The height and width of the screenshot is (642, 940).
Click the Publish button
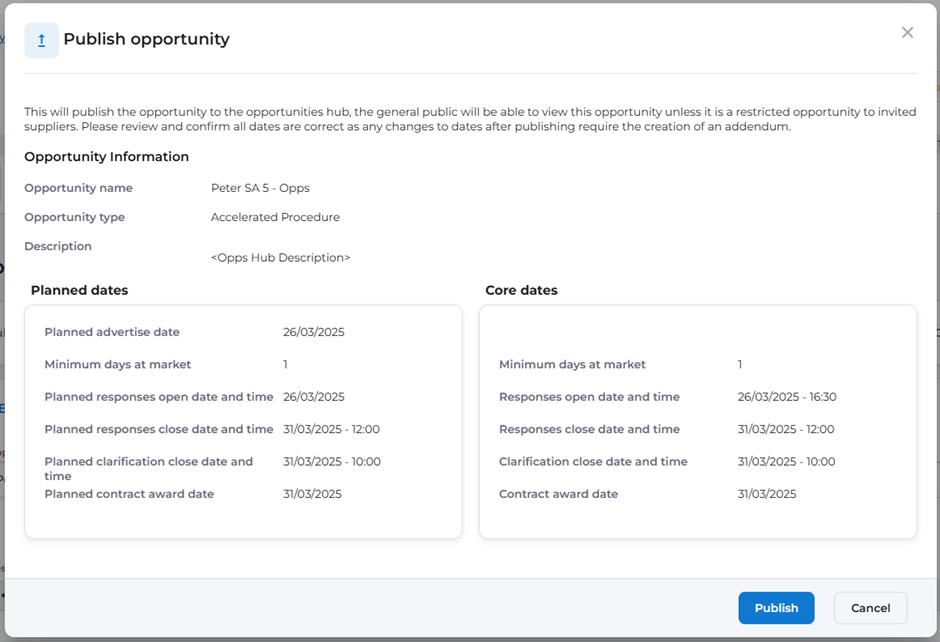pos(776,608)
